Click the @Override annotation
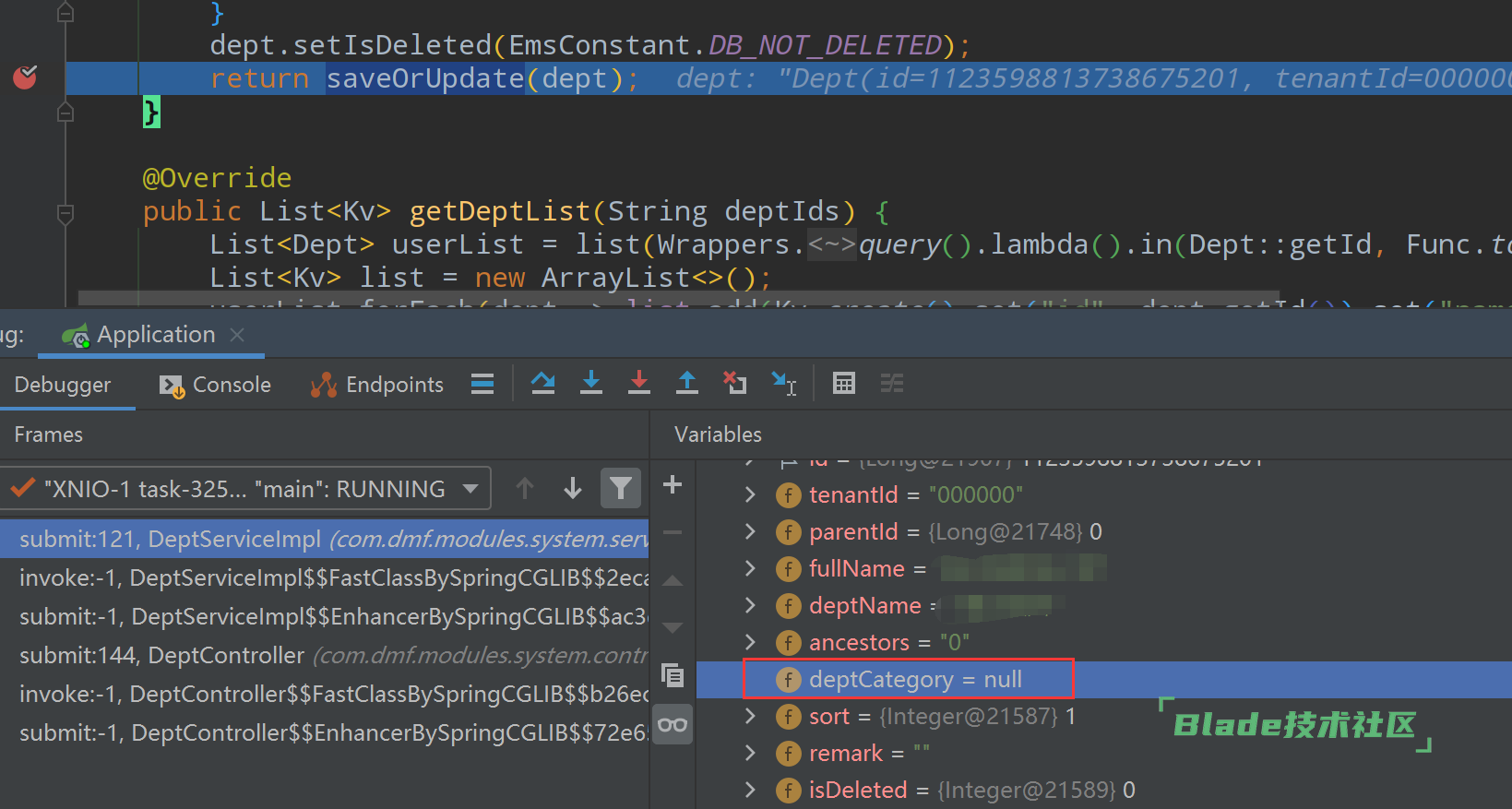The width and height of the screenshot is (1512, 809). tap(217, 177)
